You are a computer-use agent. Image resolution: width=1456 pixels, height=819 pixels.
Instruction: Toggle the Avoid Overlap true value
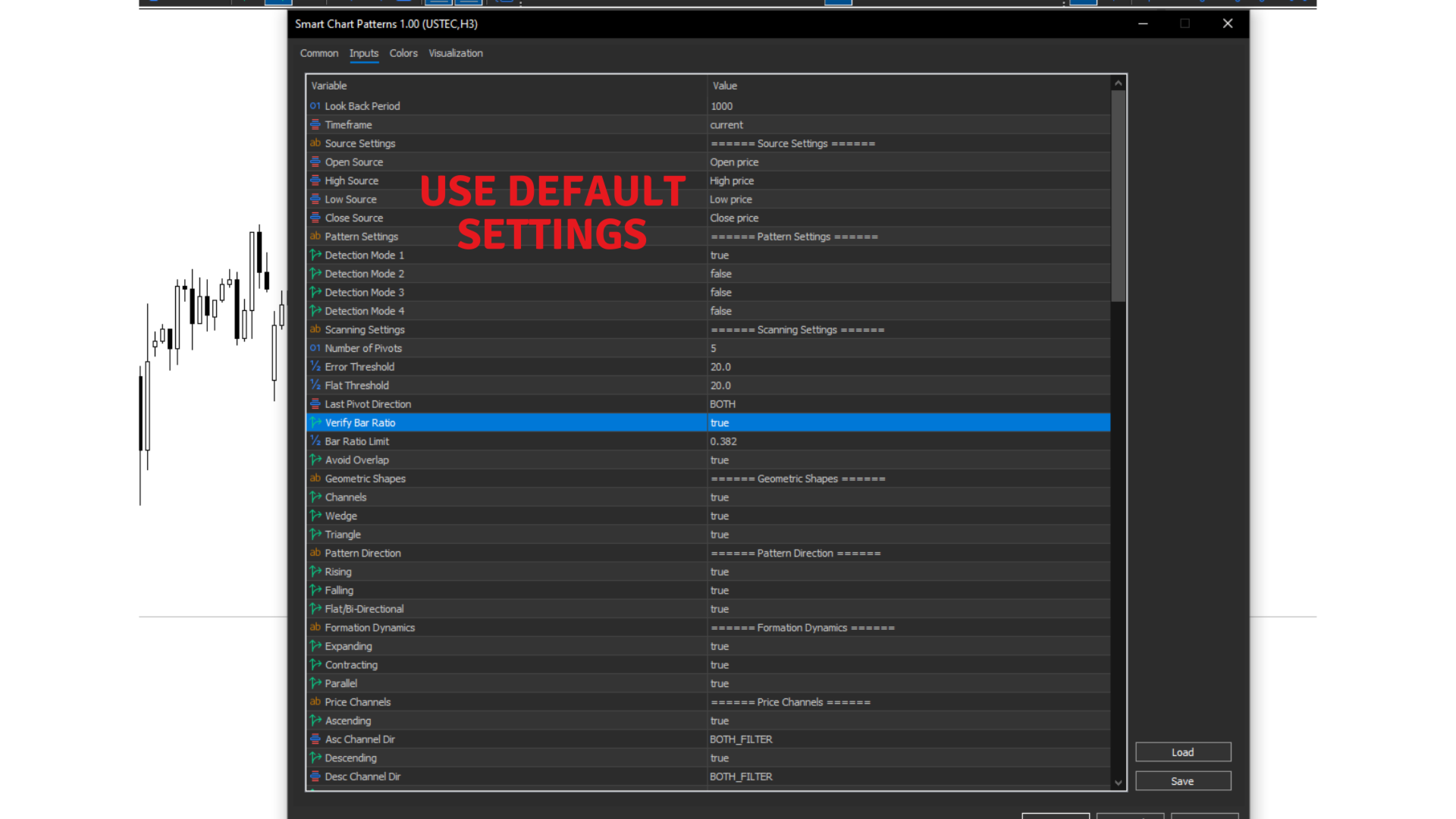(x=720, y=460)
